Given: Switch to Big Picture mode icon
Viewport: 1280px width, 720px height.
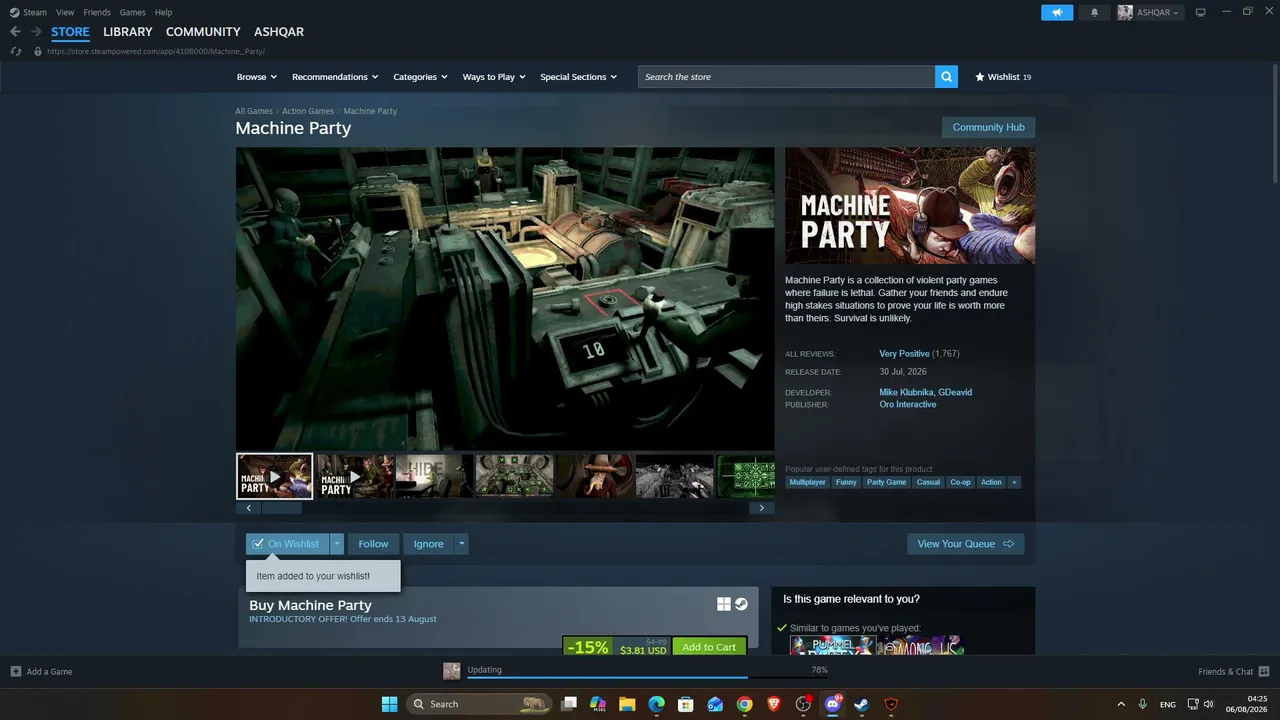Looking at the screenshot, I should tap(1201, 12).
